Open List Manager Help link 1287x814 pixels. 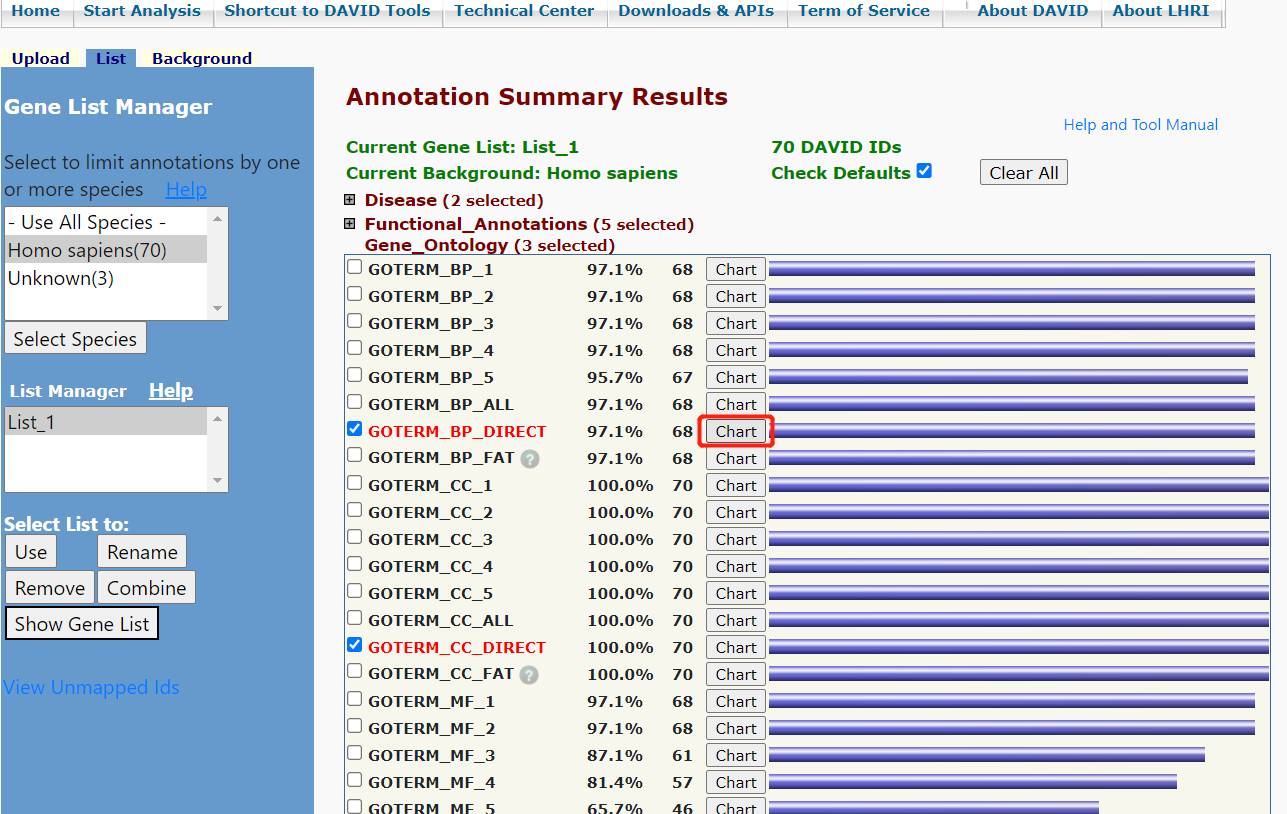(x=171, y=391)
